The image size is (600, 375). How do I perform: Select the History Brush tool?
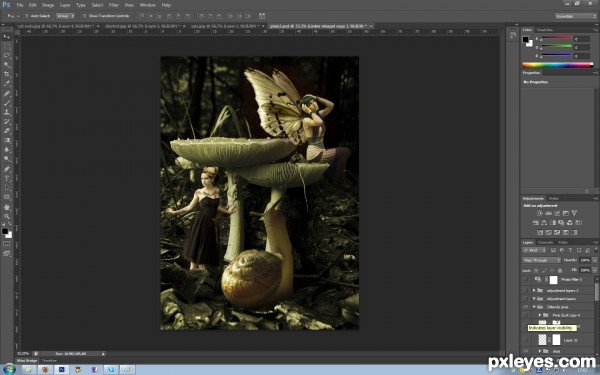point(7,122)
